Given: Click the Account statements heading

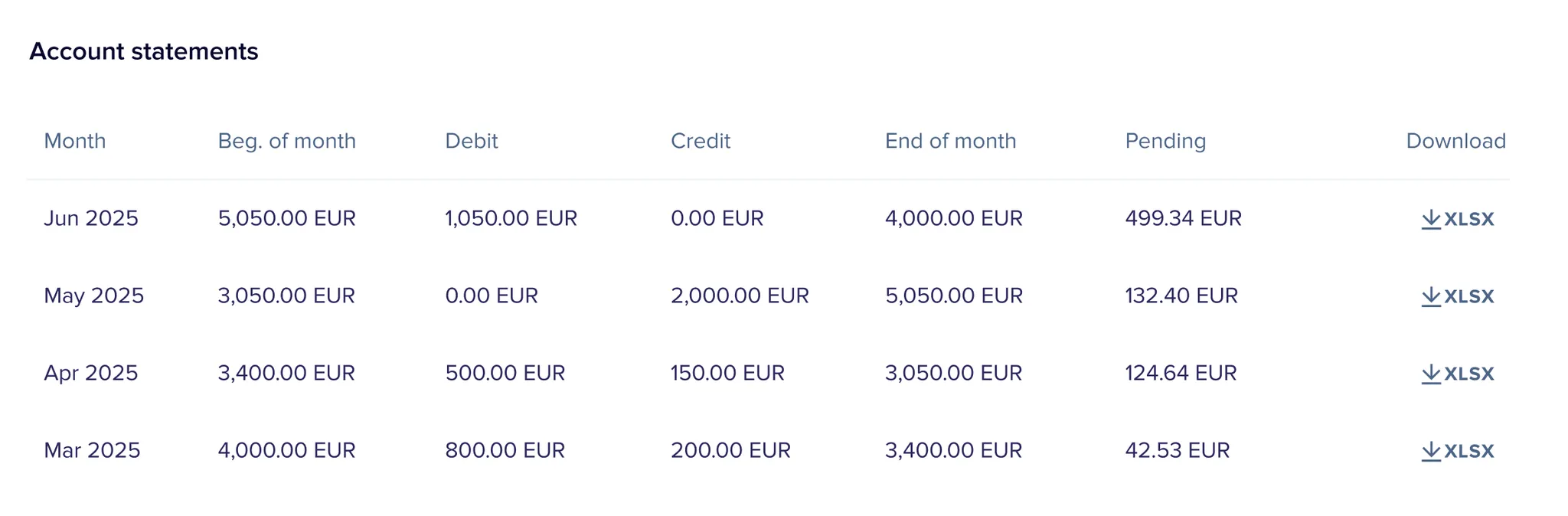Looking at the screenshot, I should (x=144, y=51).
